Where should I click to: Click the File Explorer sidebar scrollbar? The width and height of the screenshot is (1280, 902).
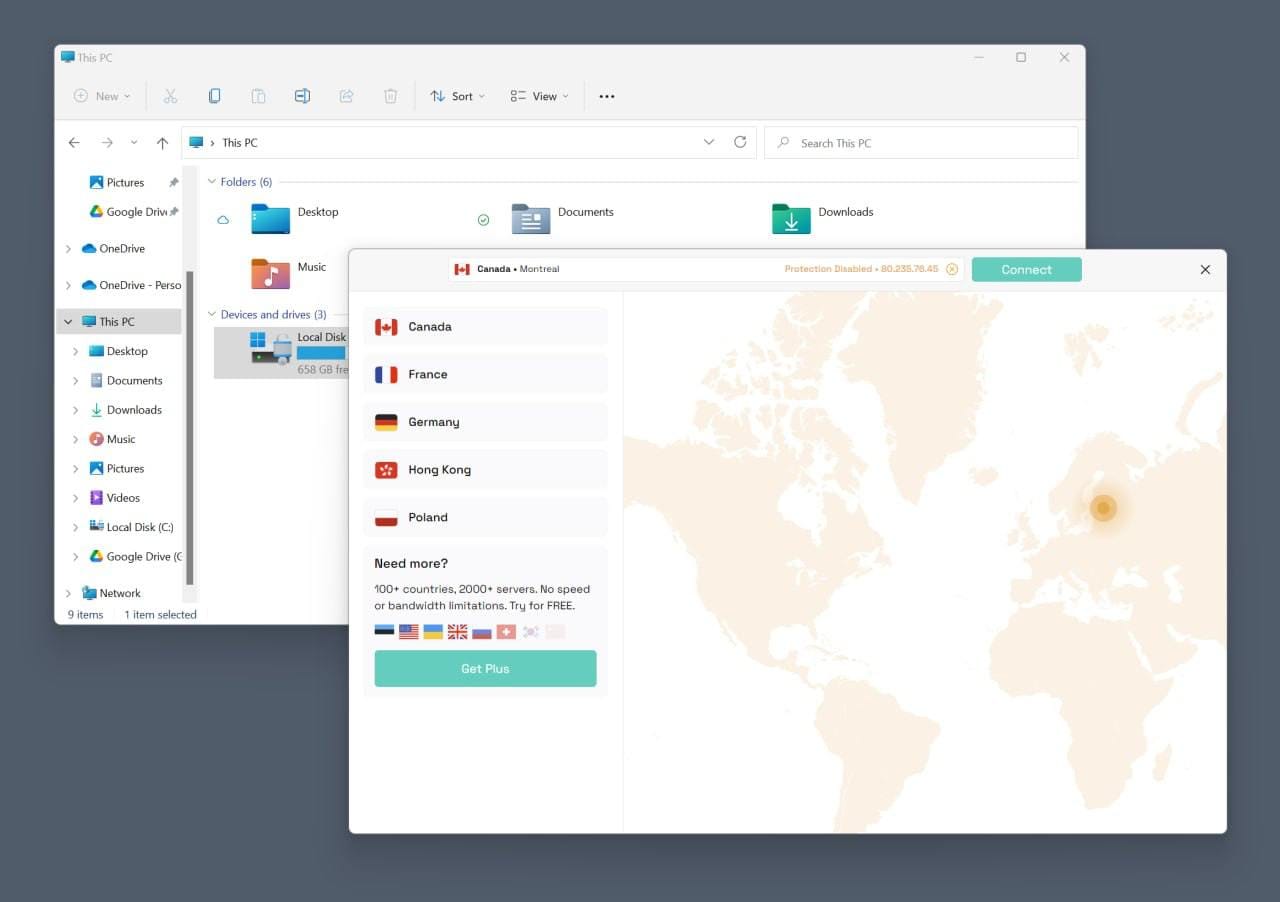[x=190, y=428]
